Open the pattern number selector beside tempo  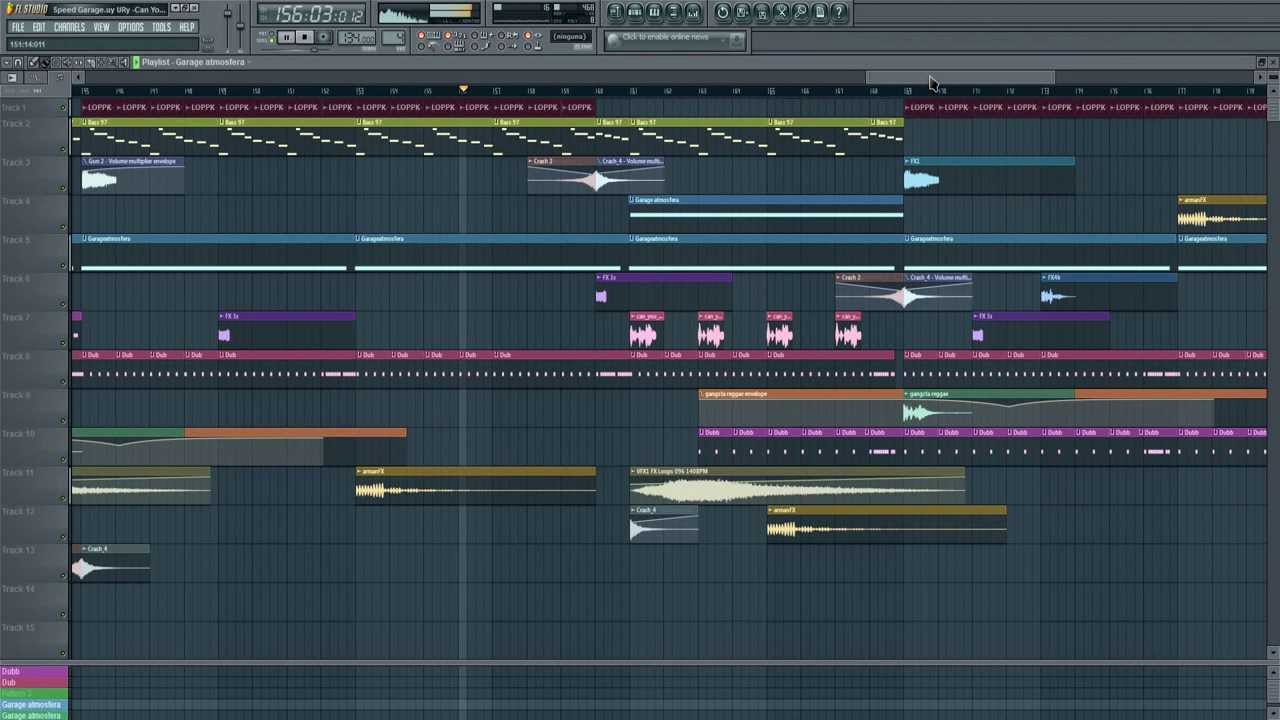(393, 37)
